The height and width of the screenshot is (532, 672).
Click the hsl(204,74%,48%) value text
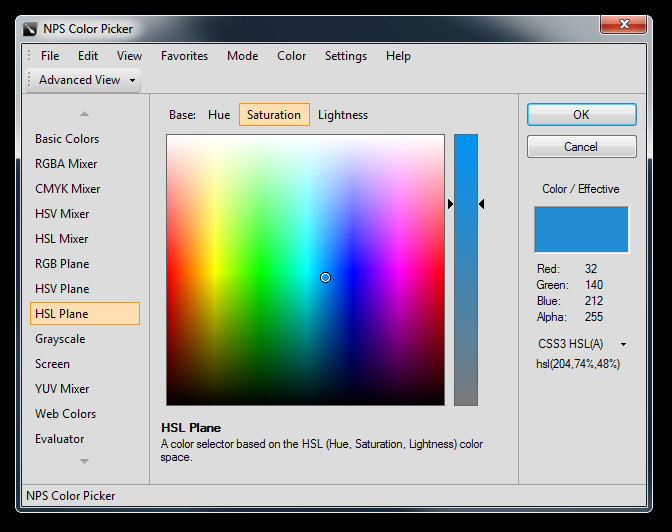578,364
